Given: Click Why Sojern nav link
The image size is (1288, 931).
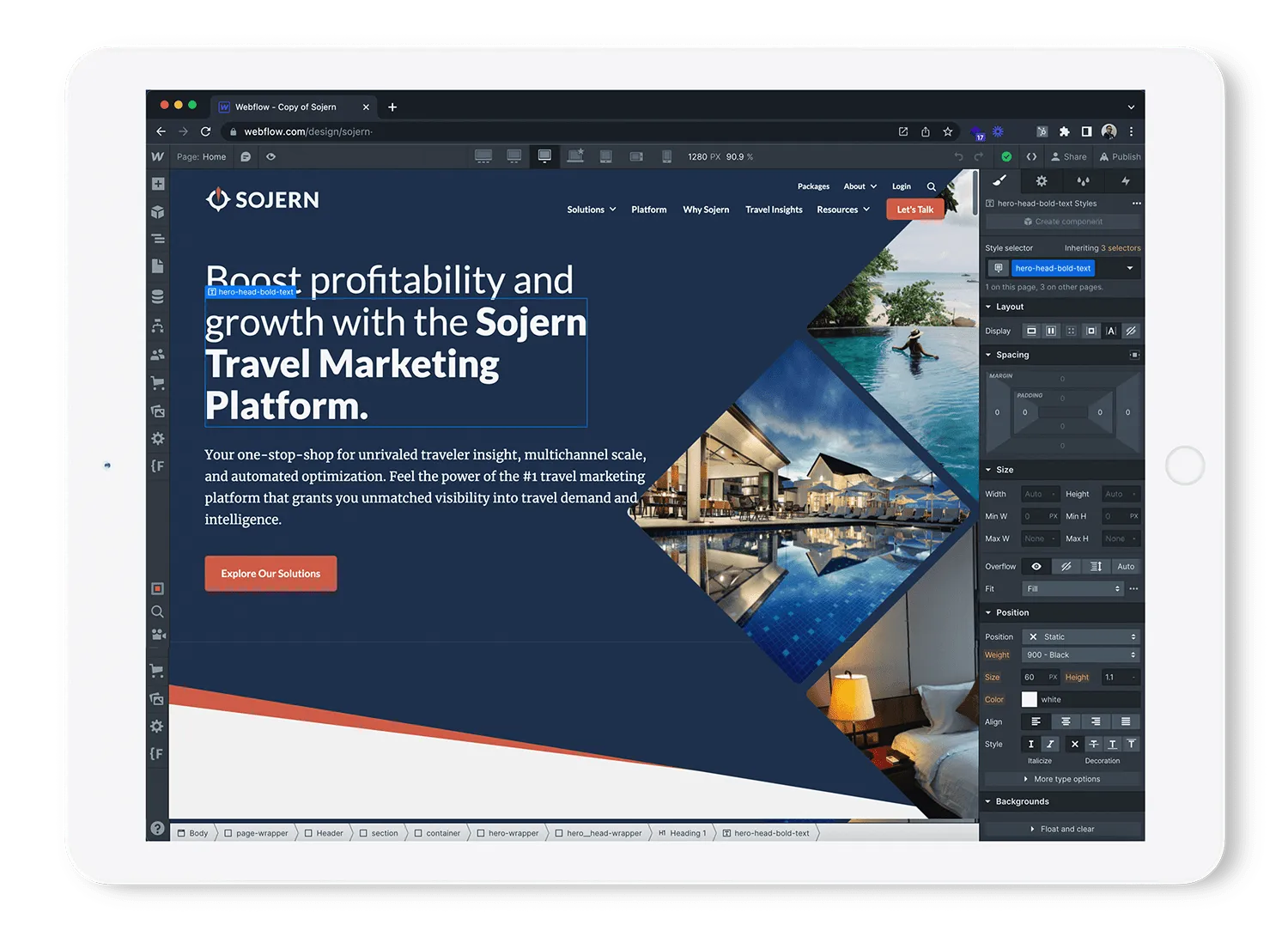Looking at the screenshot, I should [x=706, y=210].
